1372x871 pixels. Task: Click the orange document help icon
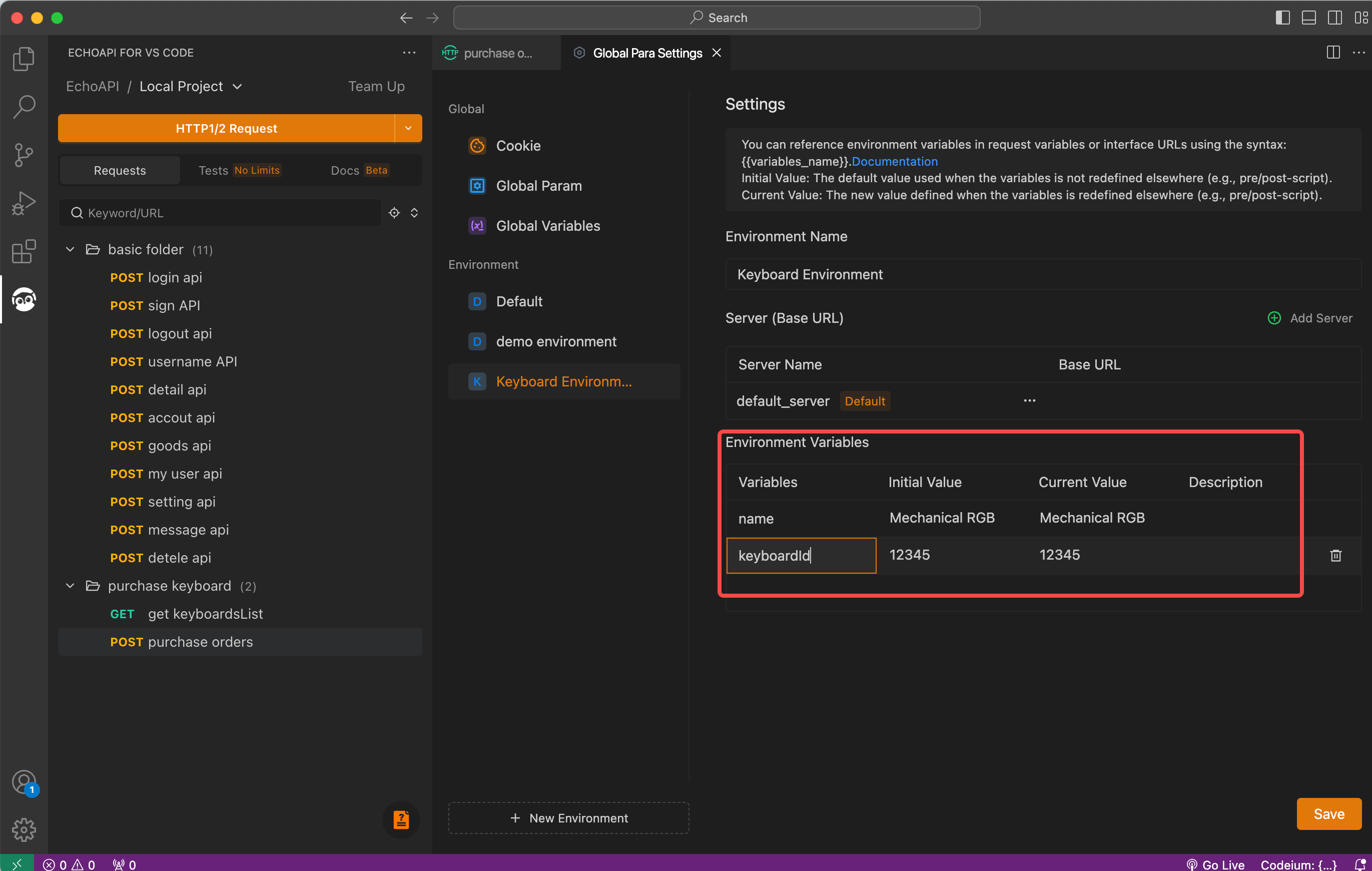tap(401, 820)
